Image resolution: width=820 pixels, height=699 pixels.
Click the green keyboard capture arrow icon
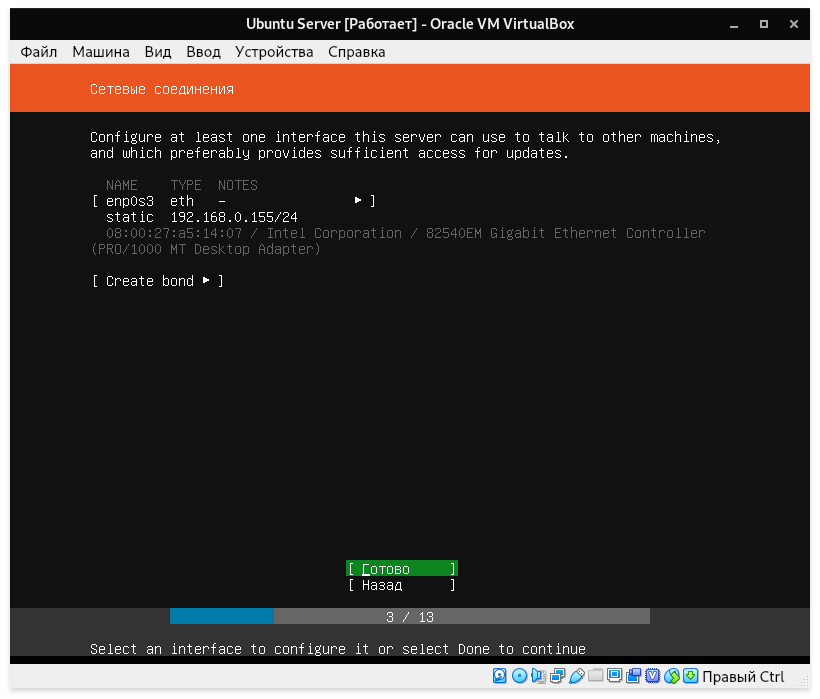pyautogui.click(x=690, y=676)
